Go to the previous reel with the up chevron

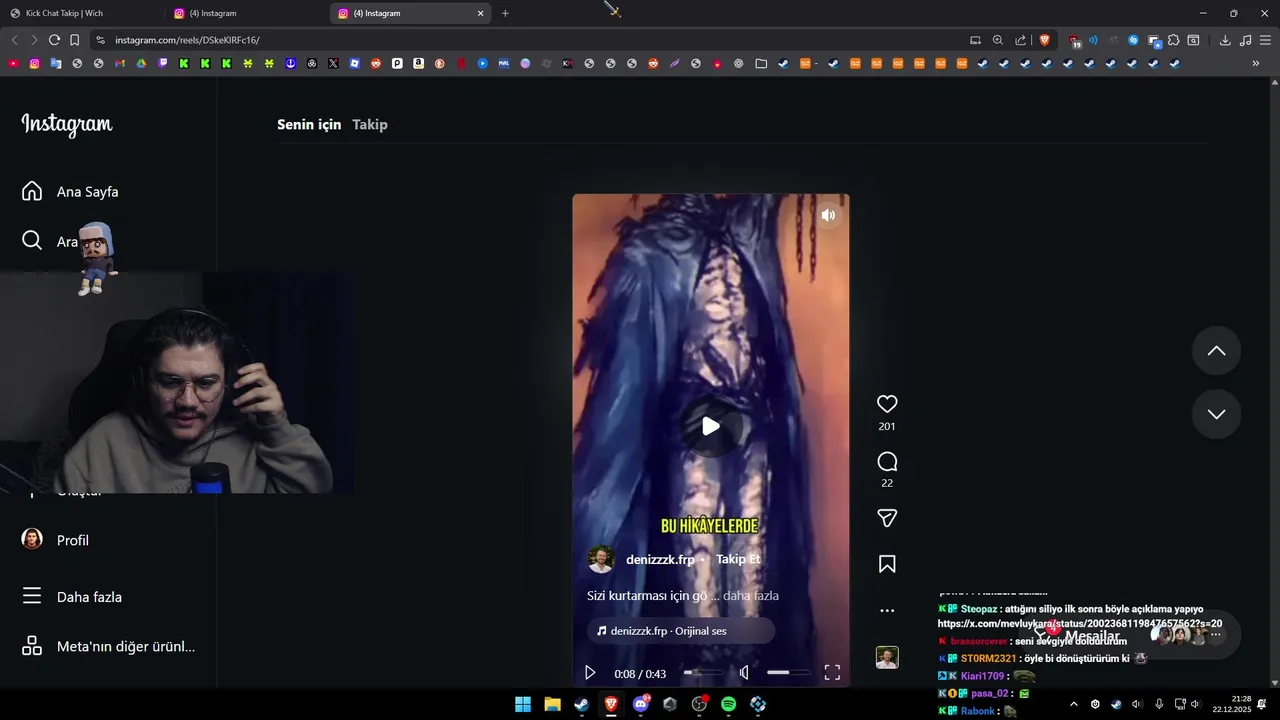tap(1216, 351)
